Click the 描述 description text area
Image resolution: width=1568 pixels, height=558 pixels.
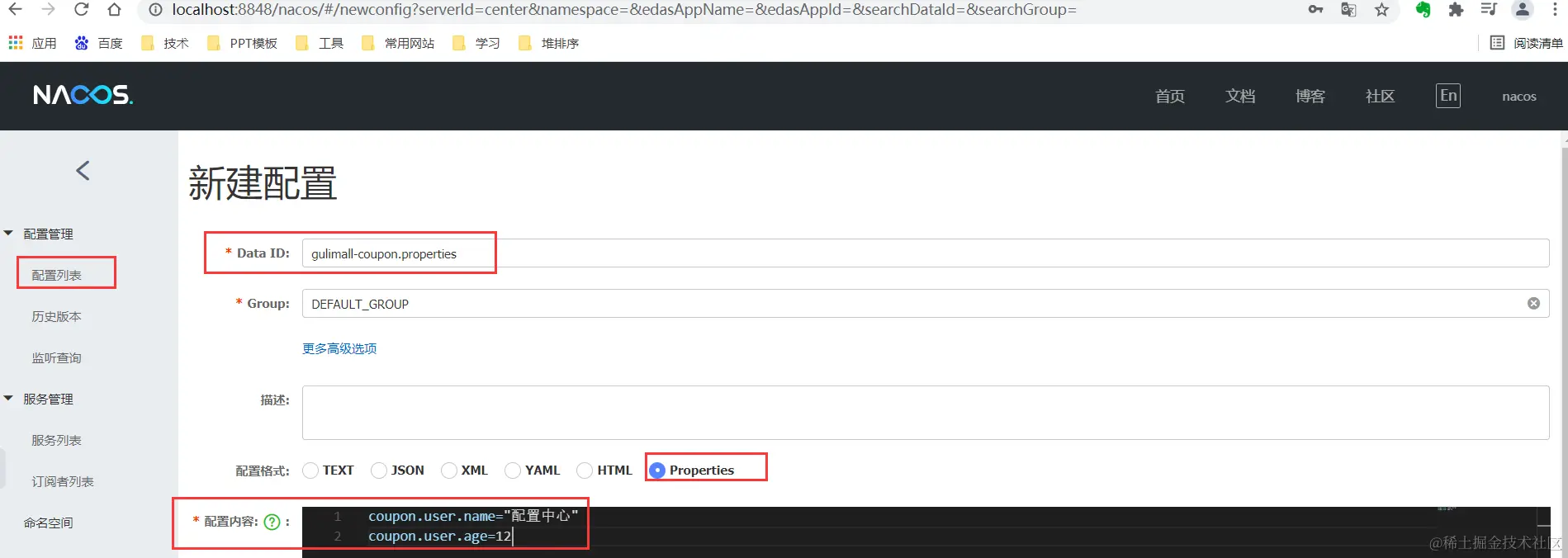926,413
